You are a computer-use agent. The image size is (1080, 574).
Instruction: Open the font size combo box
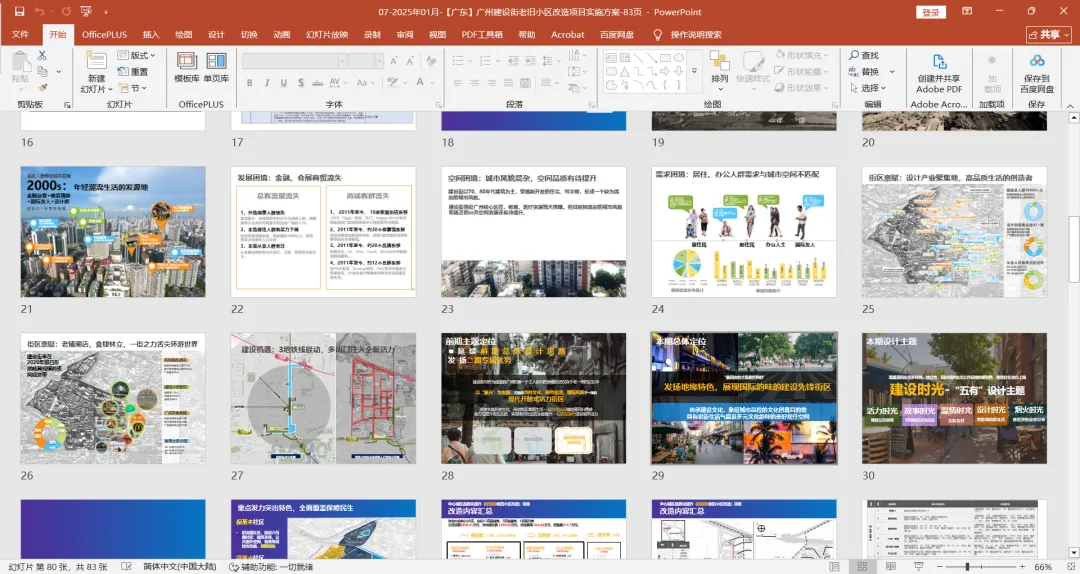pos(366,61)
